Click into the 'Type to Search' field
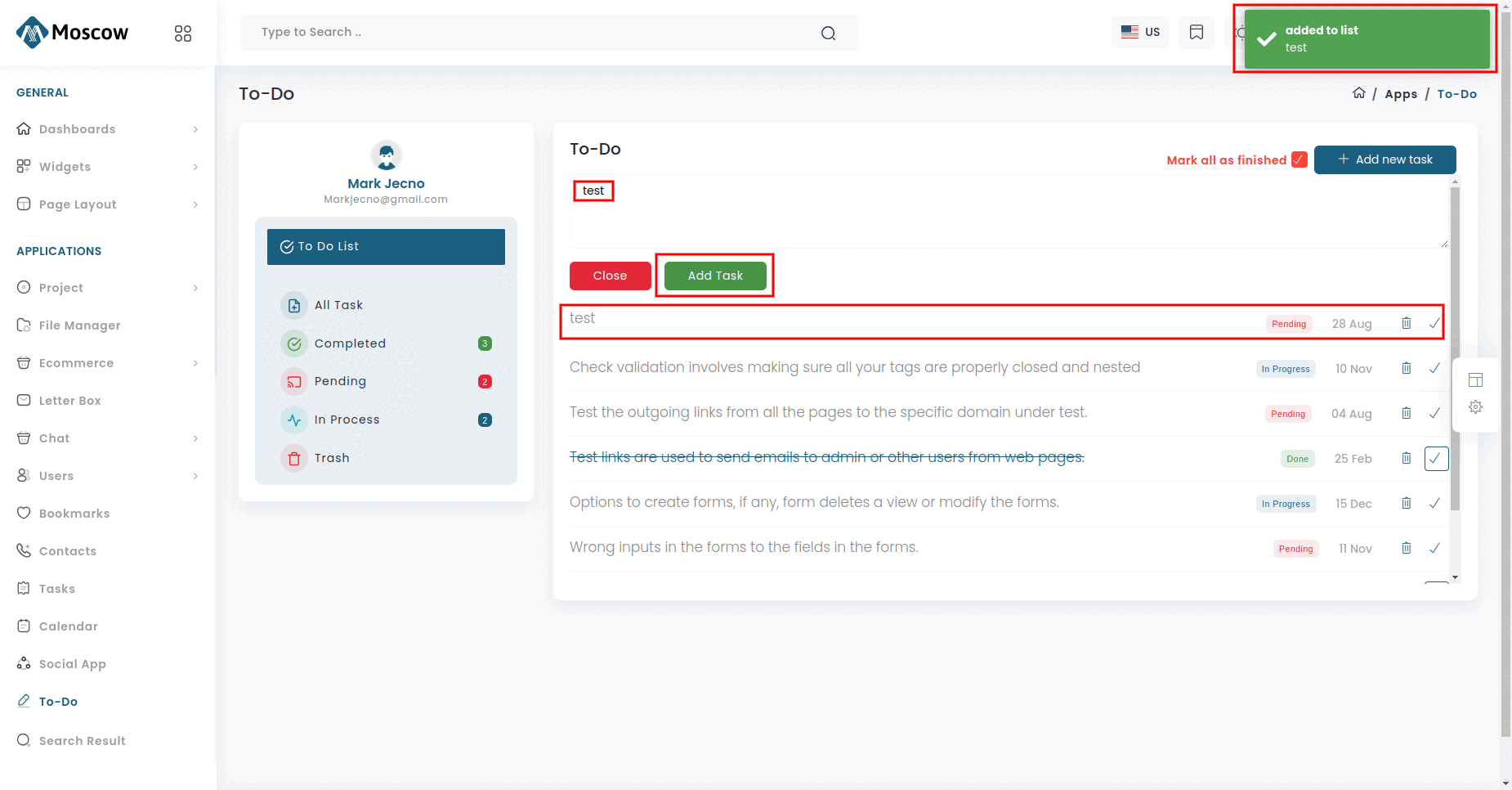 [531, 33]
